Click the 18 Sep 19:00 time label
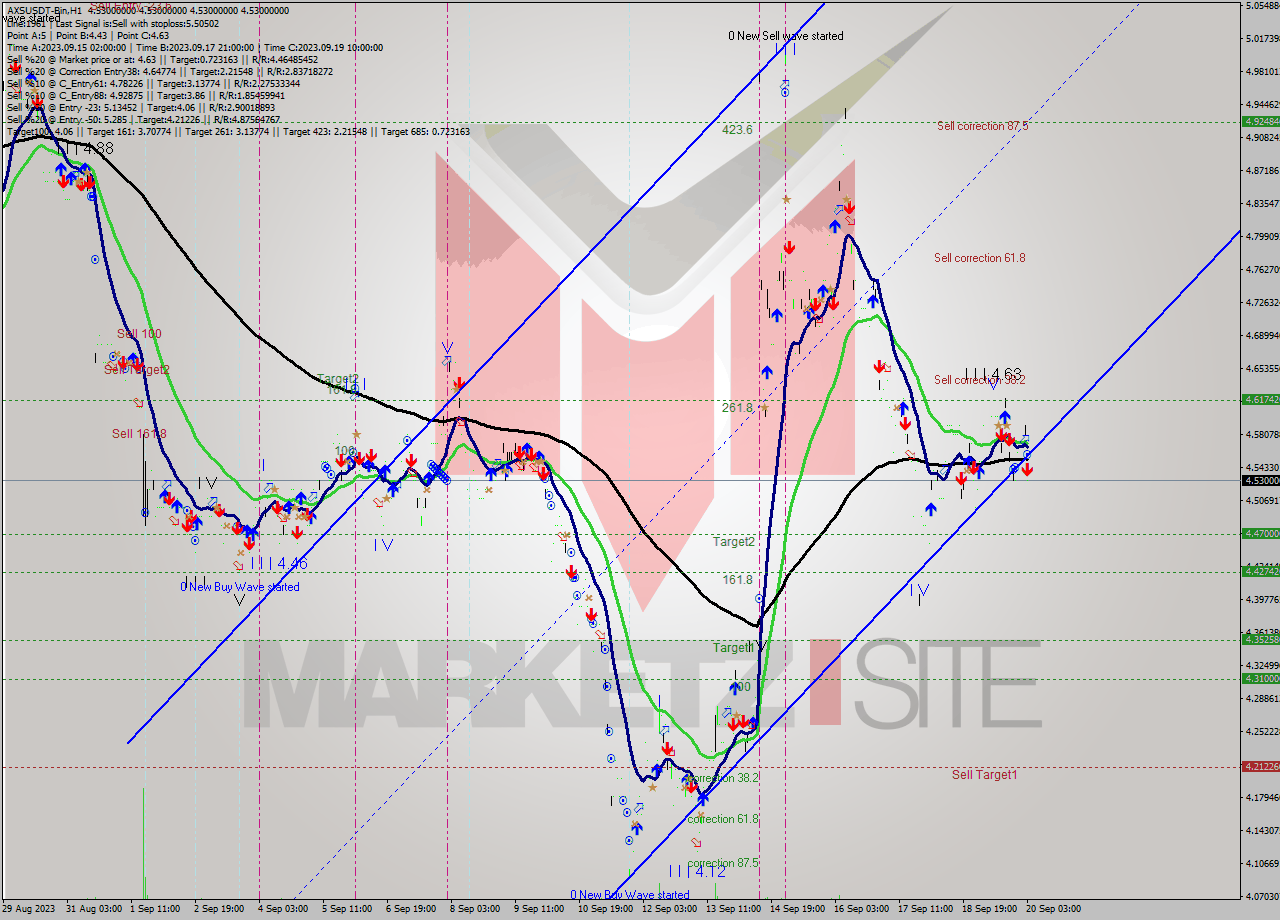This screenshot has width=1280, height=920. coord(991,909)
